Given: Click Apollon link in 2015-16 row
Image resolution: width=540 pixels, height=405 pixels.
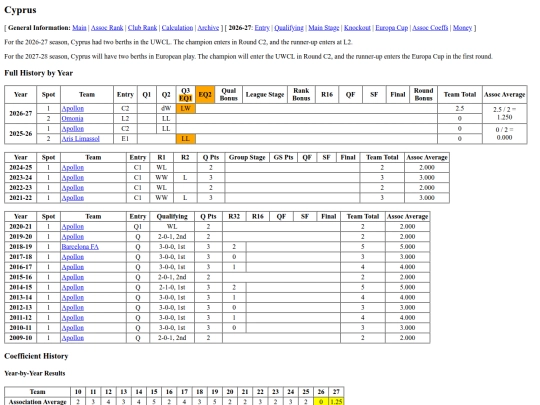Looking at the screenshot, I should click(73, 277).
